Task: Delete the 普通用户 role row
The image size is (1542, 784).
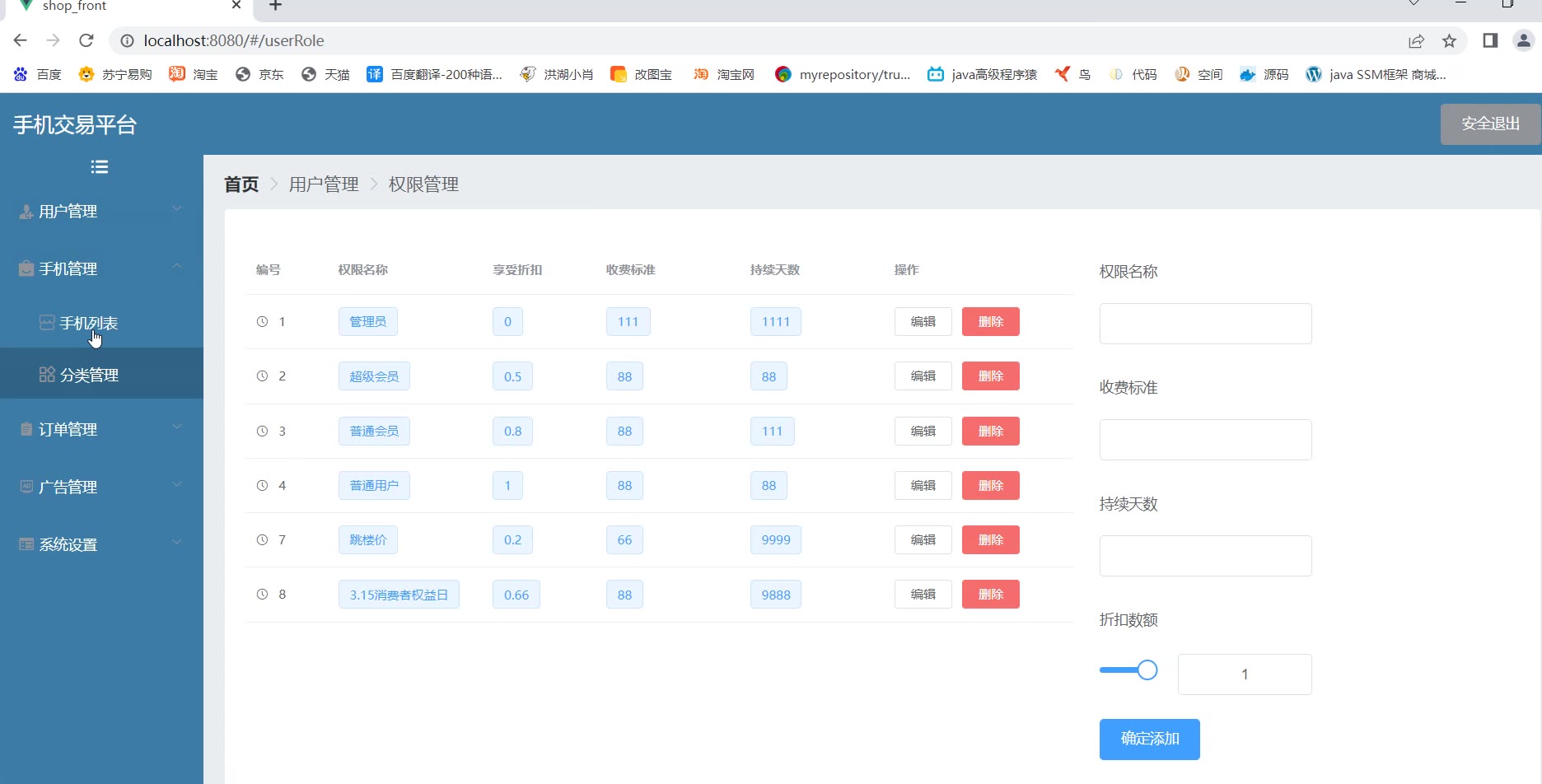Action: (x=991, y=485)
